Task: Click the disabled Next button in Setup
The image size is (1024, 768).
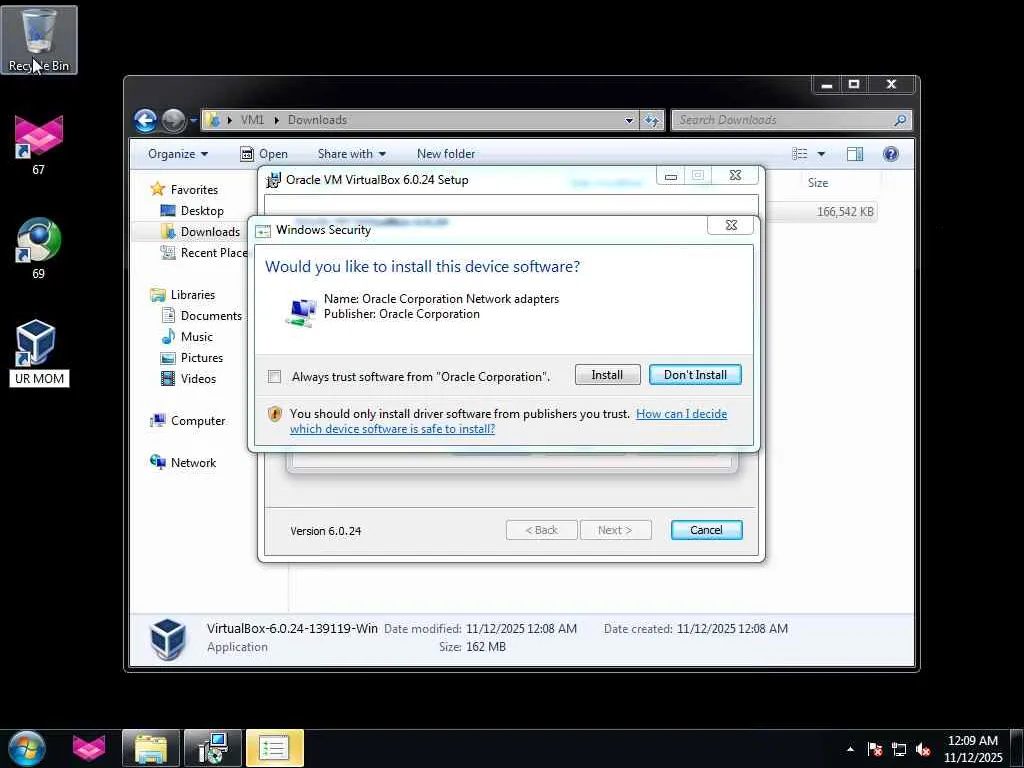Action: click(x=615, y=530)
